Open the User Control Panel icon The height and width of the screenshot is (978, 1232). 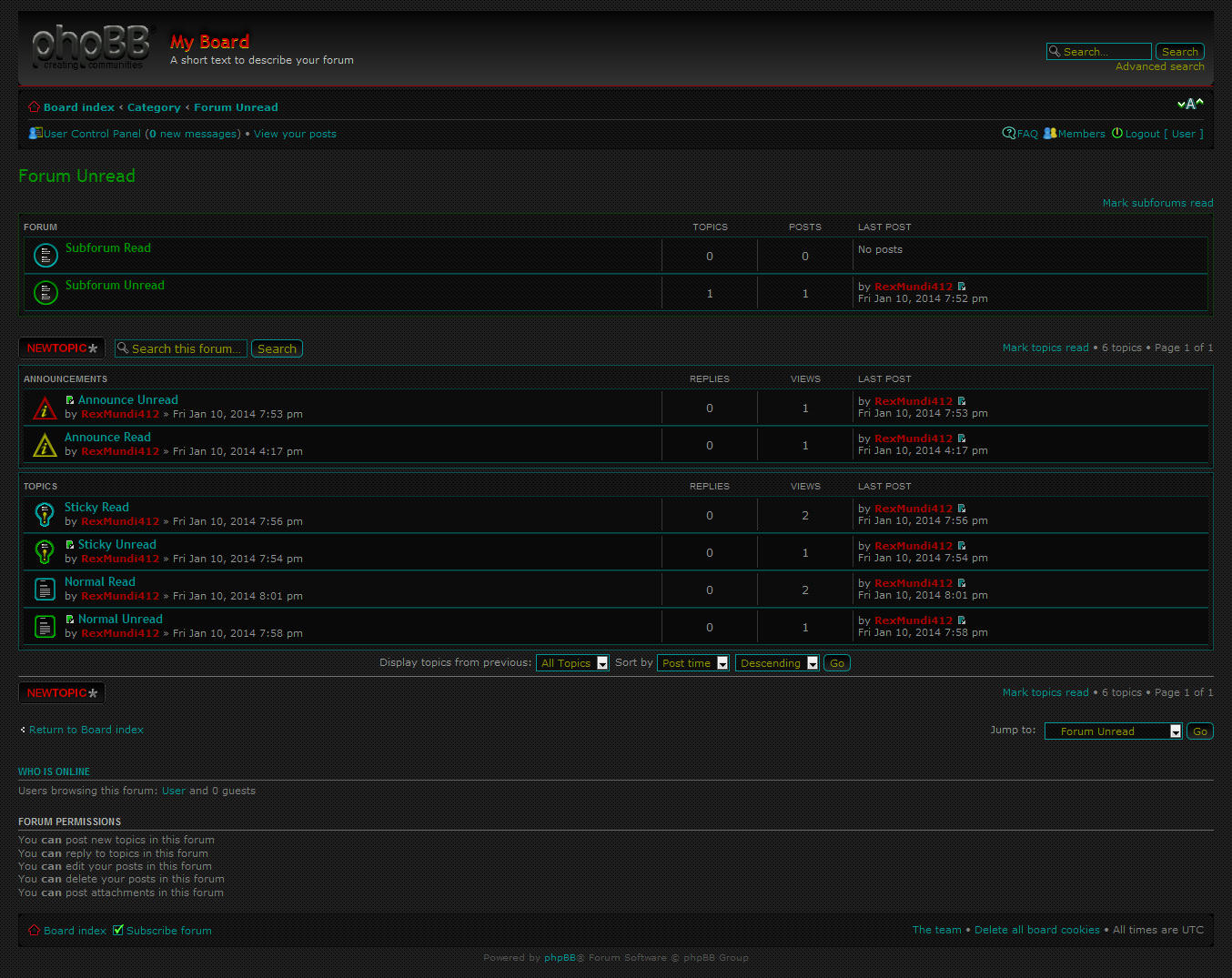pyautogui.click(x=34, y=133)
